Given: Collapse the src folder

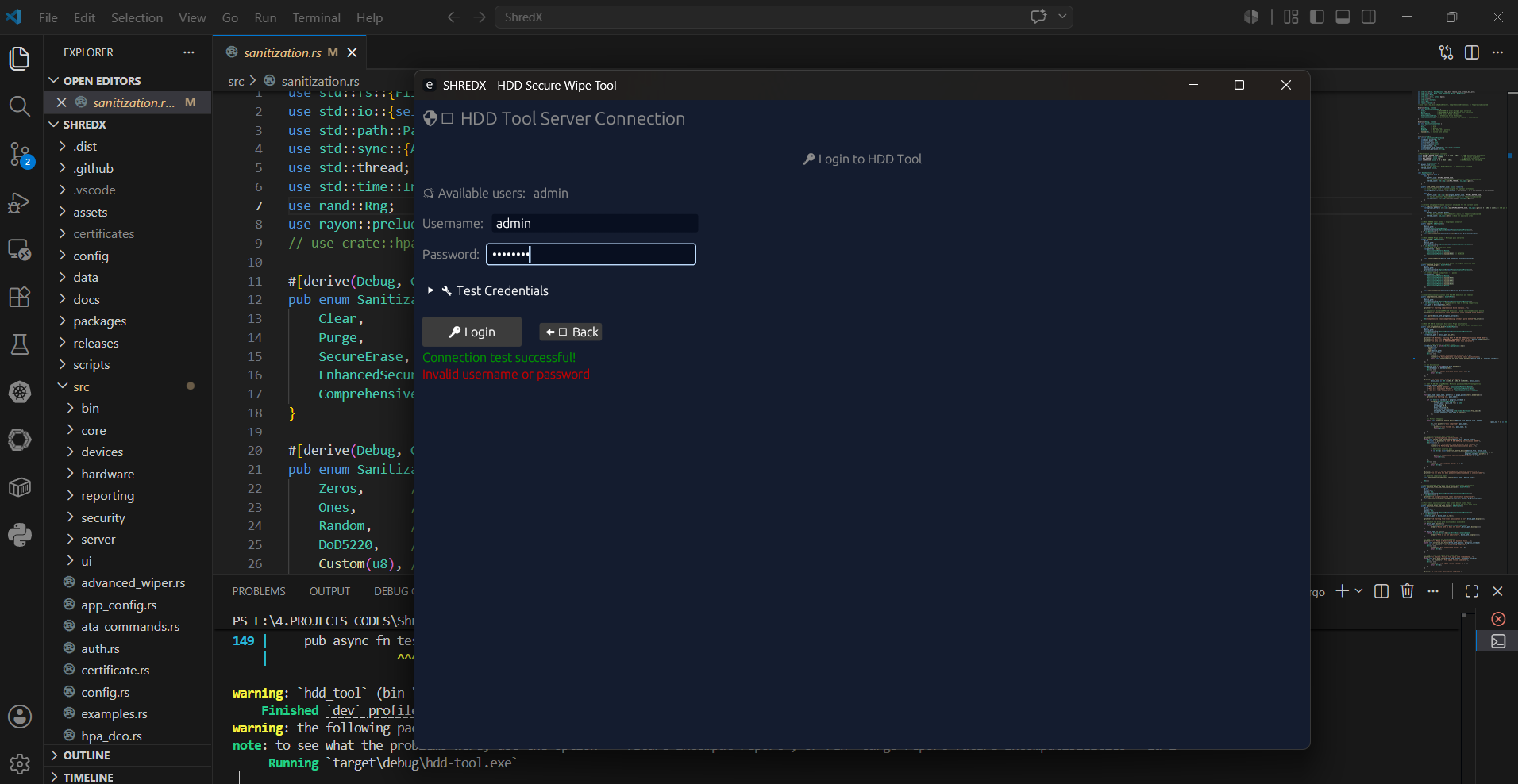Looking at the screenshot, I should (129, 386).
